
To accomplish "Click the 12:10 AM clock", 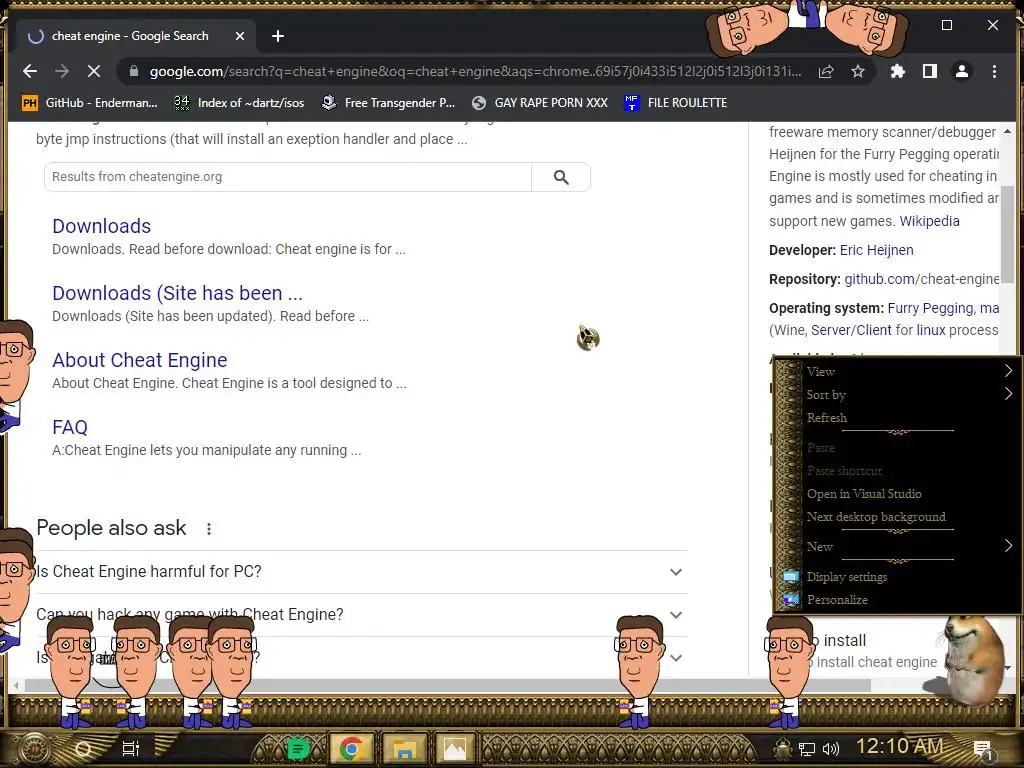I will tap(899, 746).
